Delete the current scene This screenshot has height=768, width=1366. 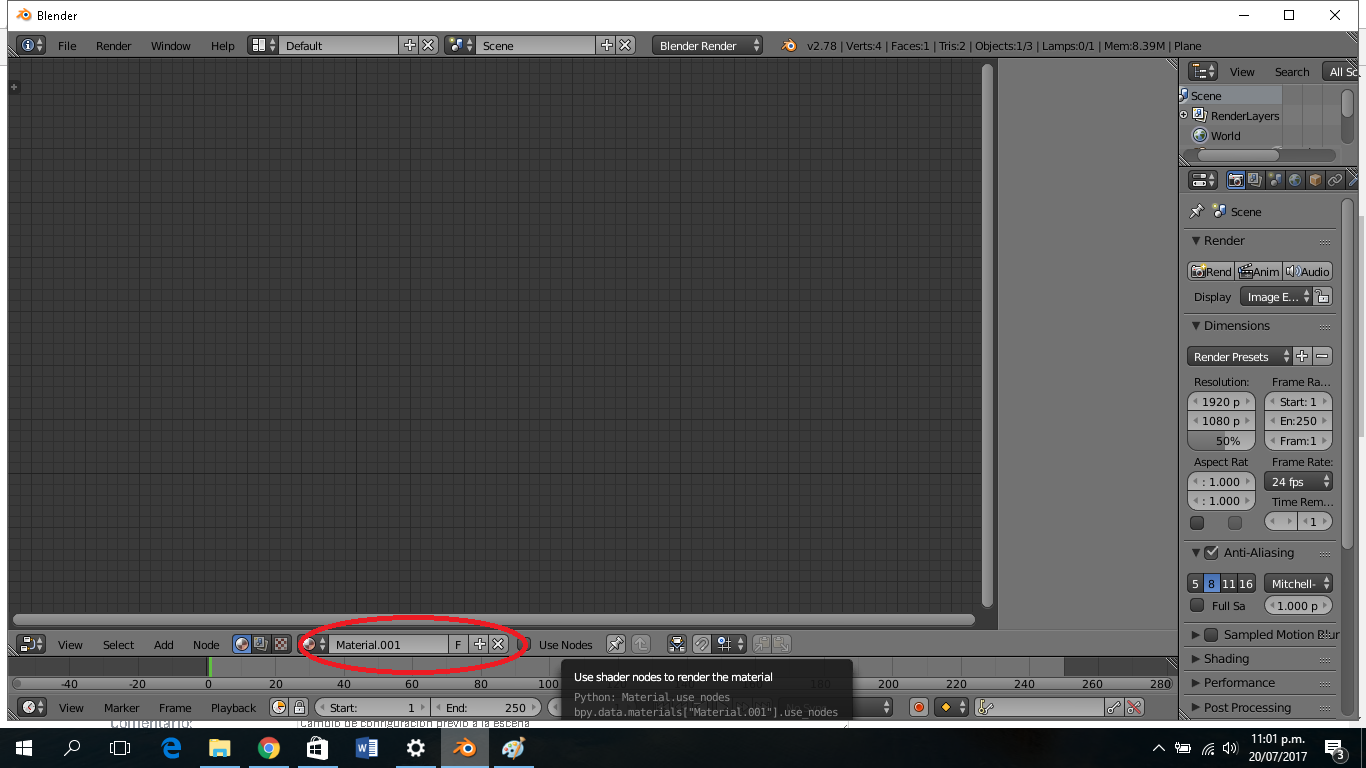(625, 45)
